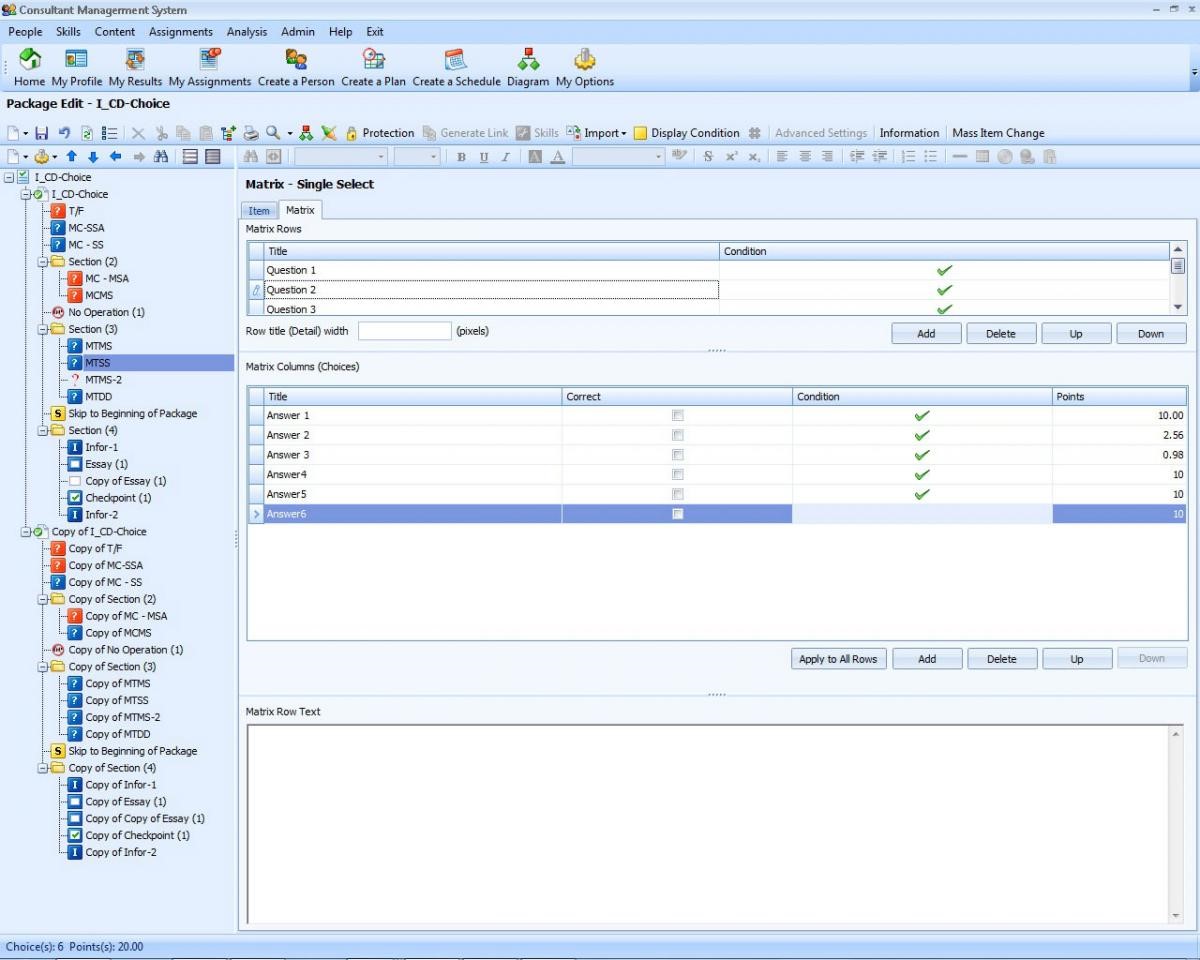
Task: Click Delete under the Matrix Rows table
Action: point(1000,334)
